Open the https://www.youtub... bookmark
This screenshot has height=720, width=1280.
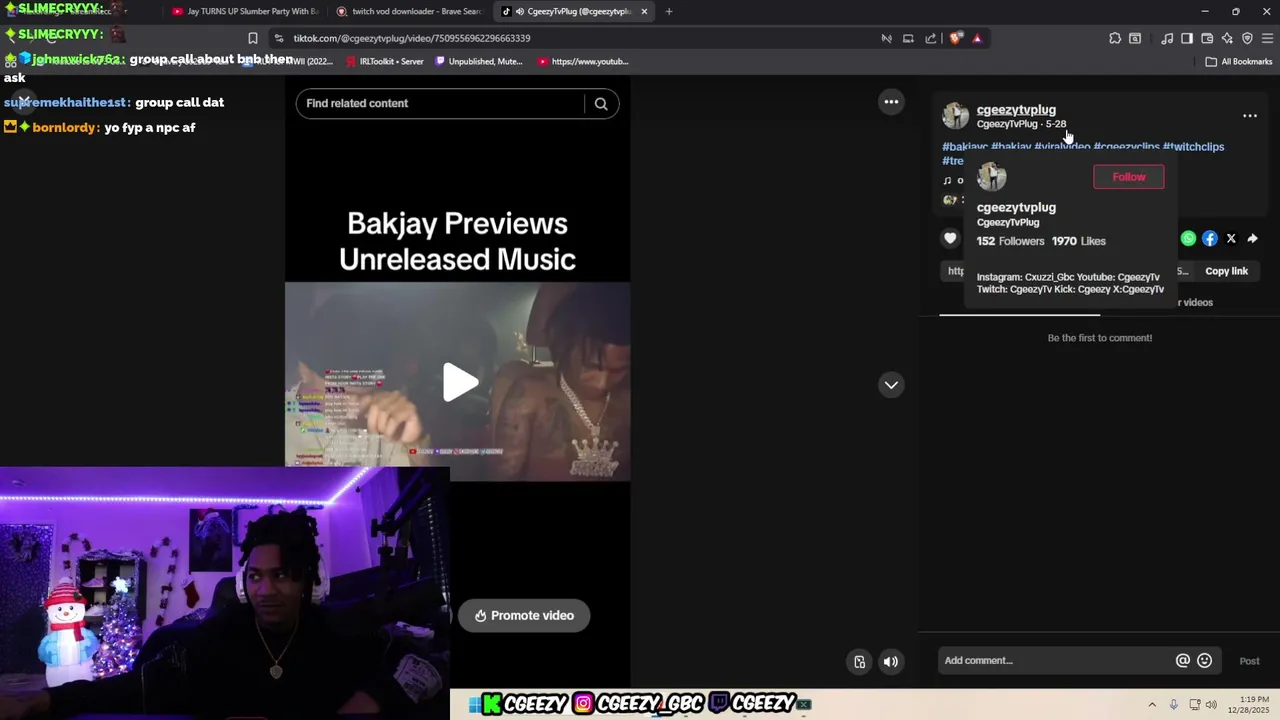click(583, 61)
